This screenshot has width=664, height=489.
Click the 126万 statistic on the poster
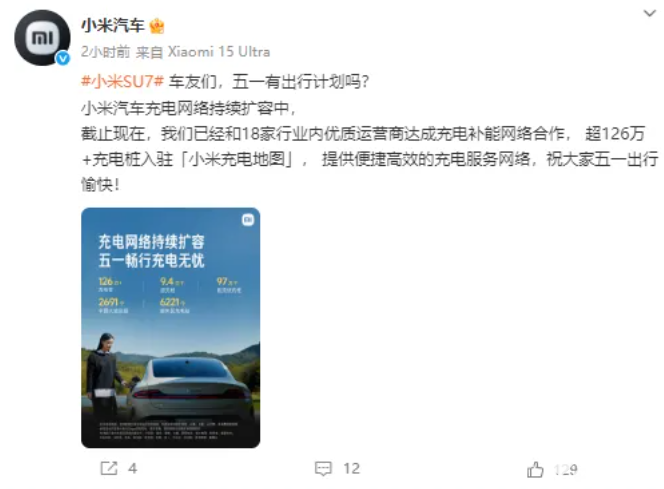[110, 282]
